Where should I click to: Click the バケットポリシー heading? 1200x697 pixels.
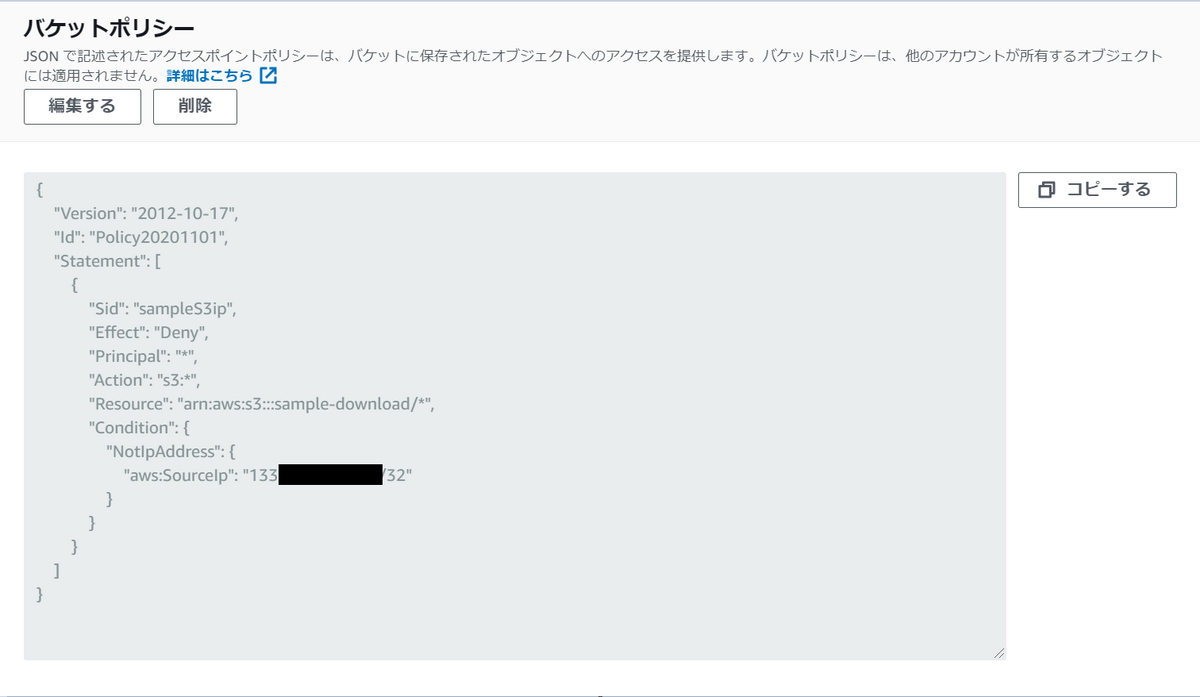point(109,27)
